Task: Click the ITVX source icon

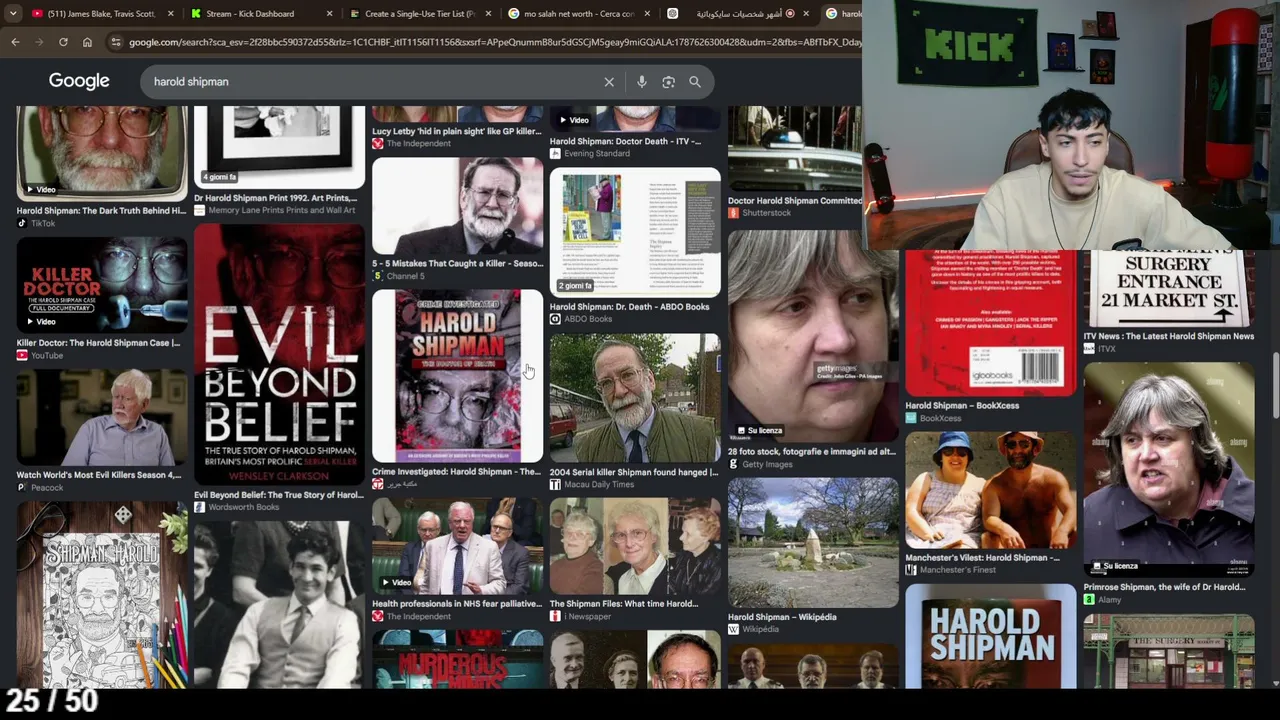Action: tap(1089, 348)
